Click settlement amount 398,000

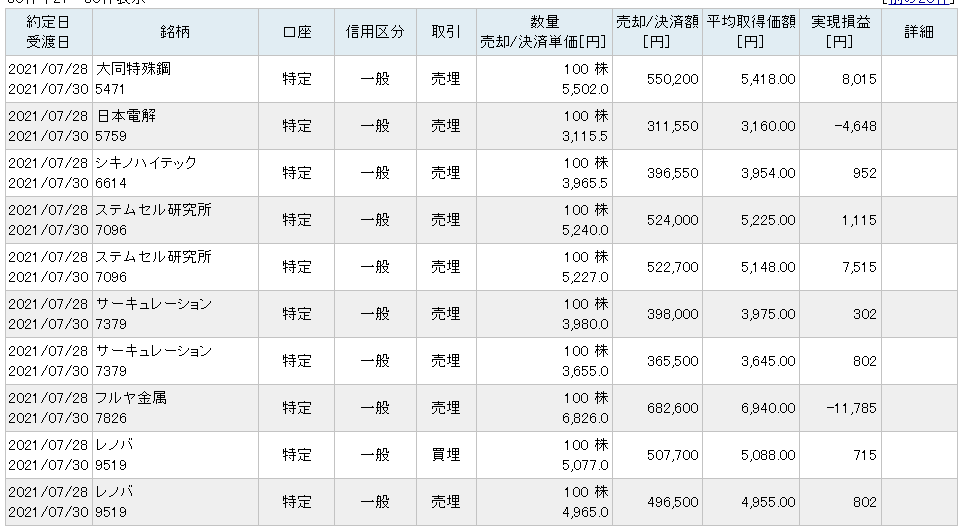click(672, 314)
